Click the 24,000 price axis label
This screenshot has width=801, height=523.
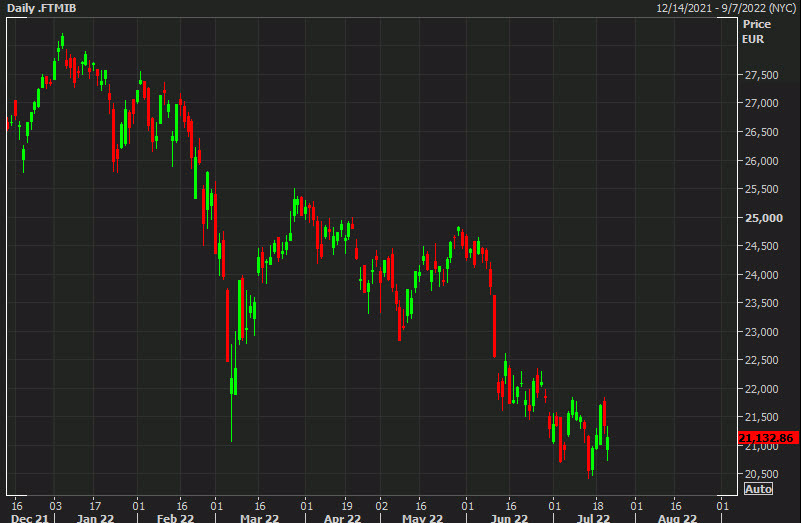pyautogui.click(x=761, y=275)
